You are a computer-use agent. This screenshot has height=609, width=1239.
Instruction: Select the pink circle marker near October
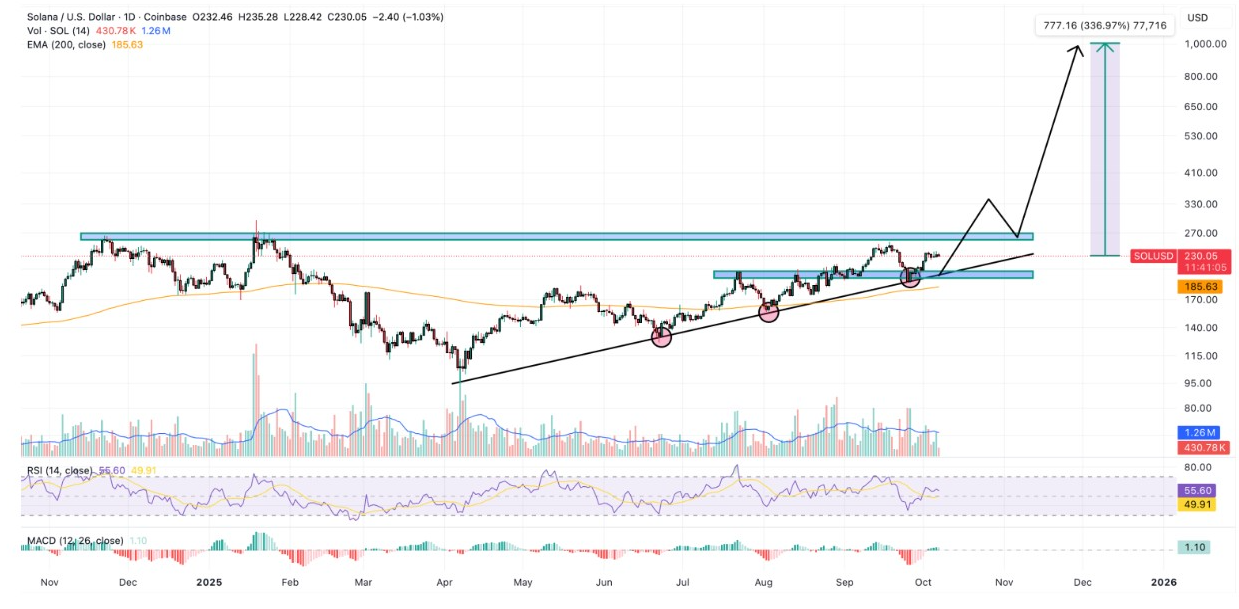[x=910, y=277]
